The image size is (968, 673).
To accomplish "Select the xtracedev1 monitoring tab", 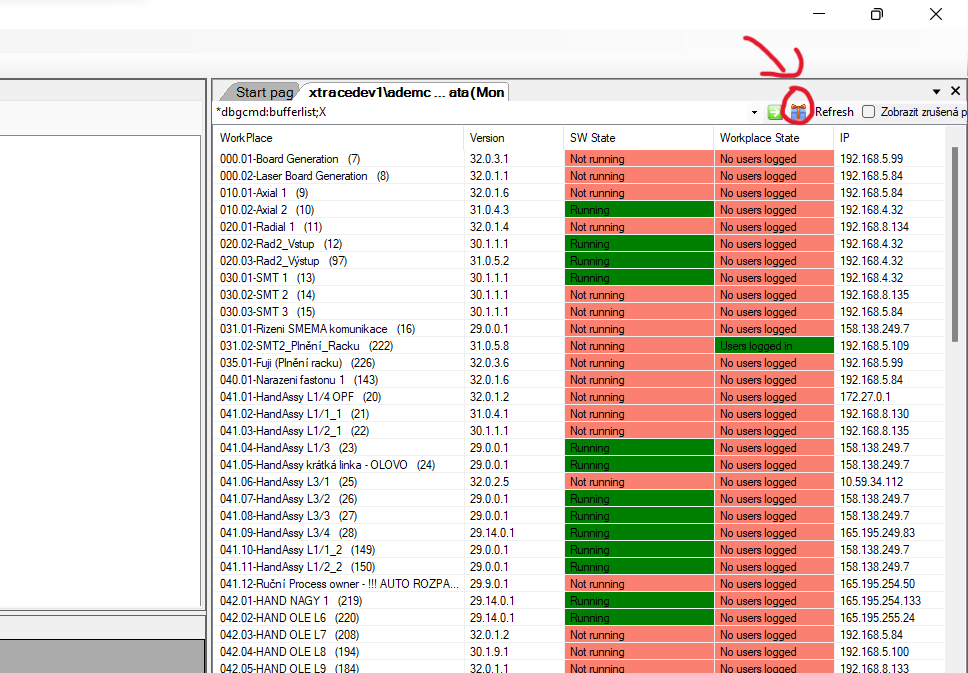I will pyautogui.click(x=406, y=92).
